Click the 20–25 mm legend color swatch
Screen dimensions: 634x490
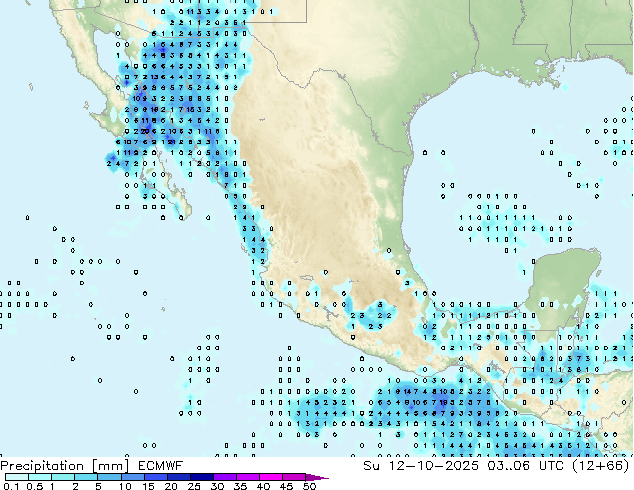[179, 477]
